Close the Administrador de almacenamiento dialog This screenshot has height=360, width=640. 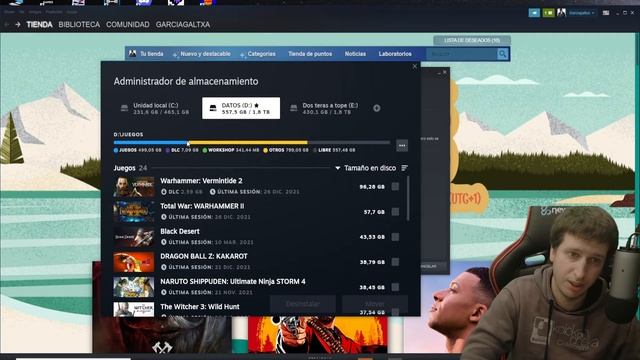(415, 66)
